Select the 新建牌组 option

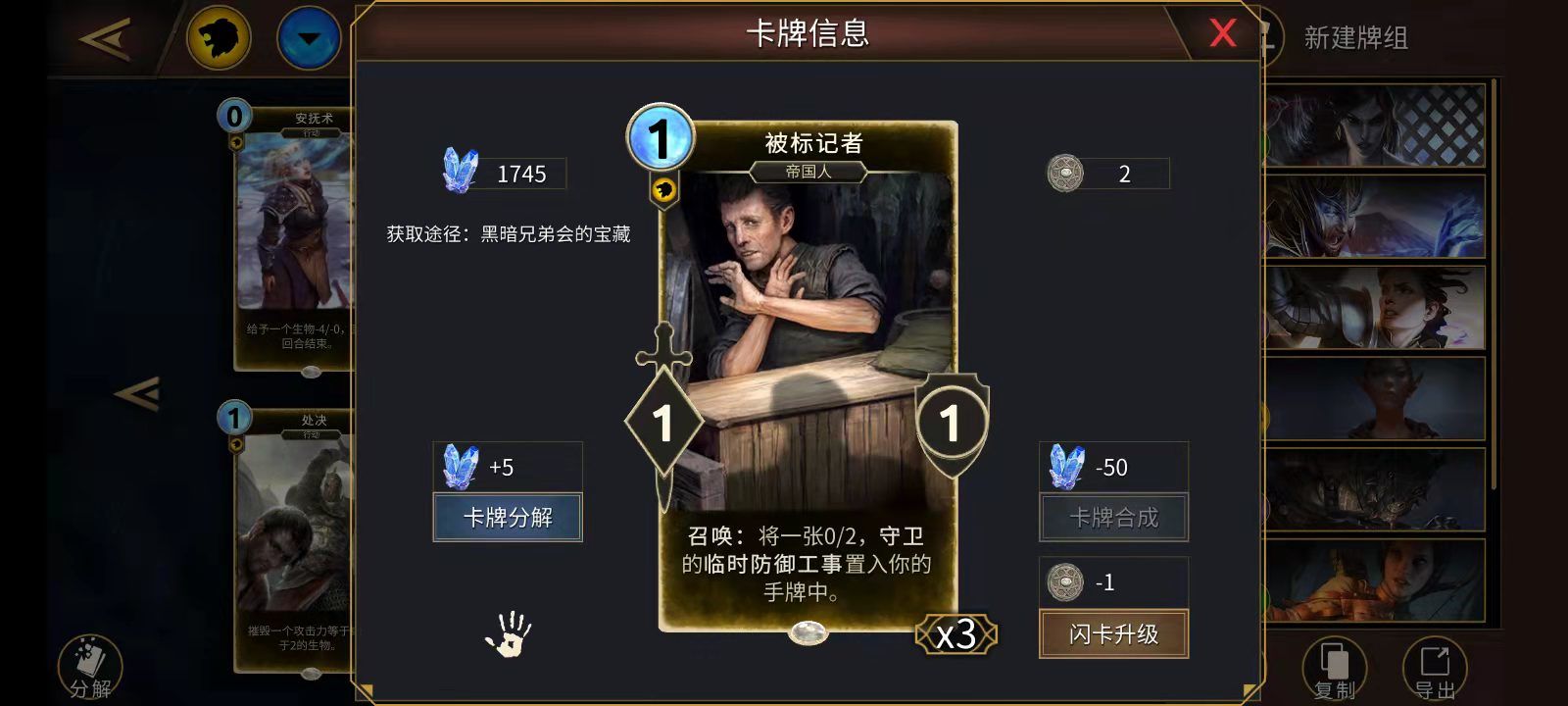click(x=1355, y=38)
